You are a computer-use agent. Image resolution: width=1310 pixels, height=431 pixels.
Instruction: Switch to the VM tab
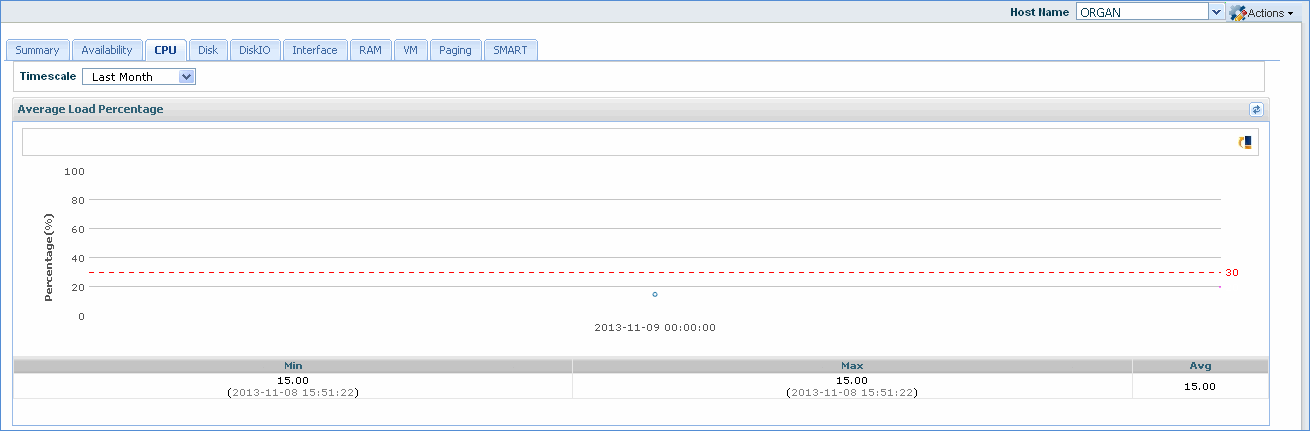coord(410,50)
